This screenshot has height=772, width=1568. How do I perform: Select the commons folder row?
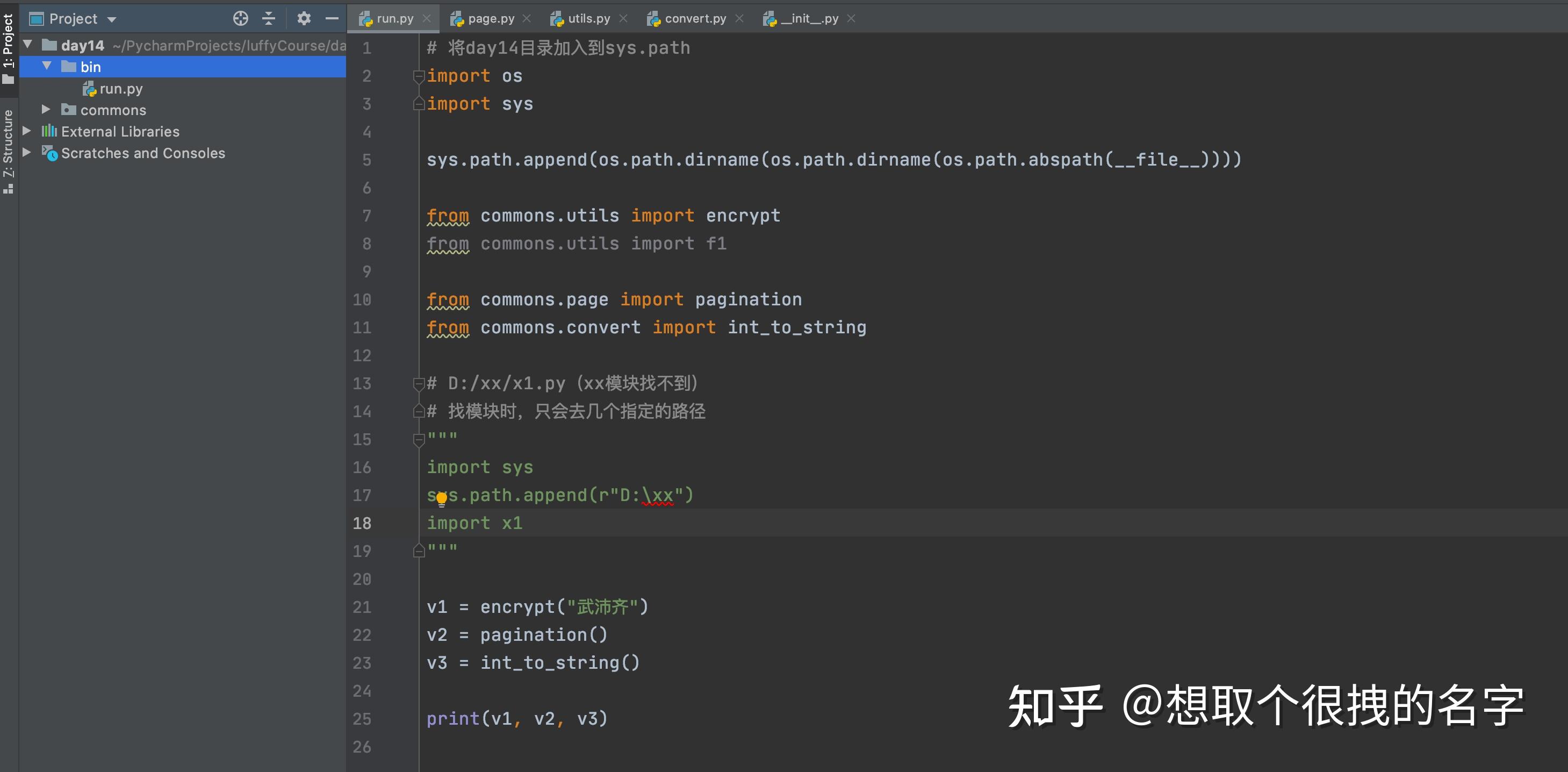tap(183, 110)
